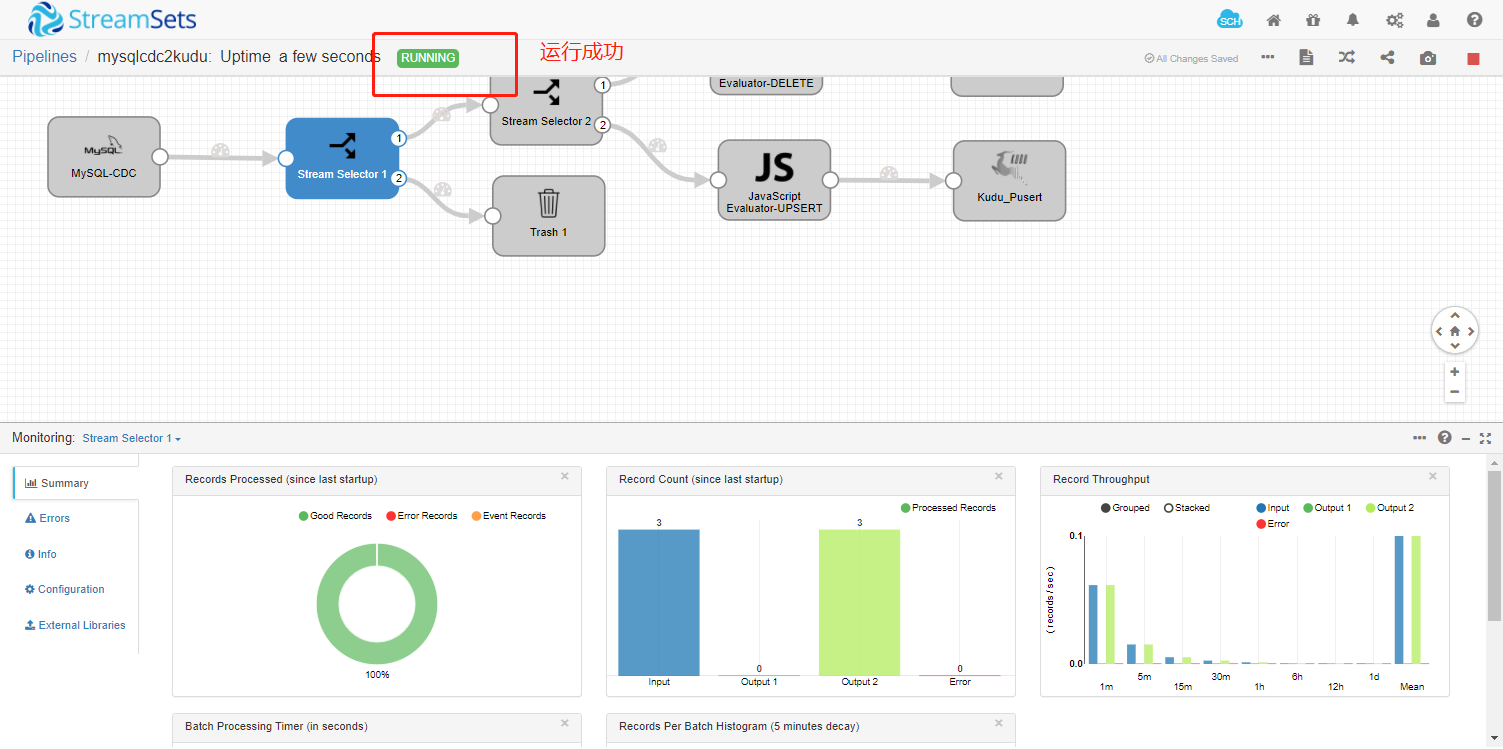Click the shuffle auto-arrange icon
The width and height of the screenshot is (1503, 749).
(1347, 57)
